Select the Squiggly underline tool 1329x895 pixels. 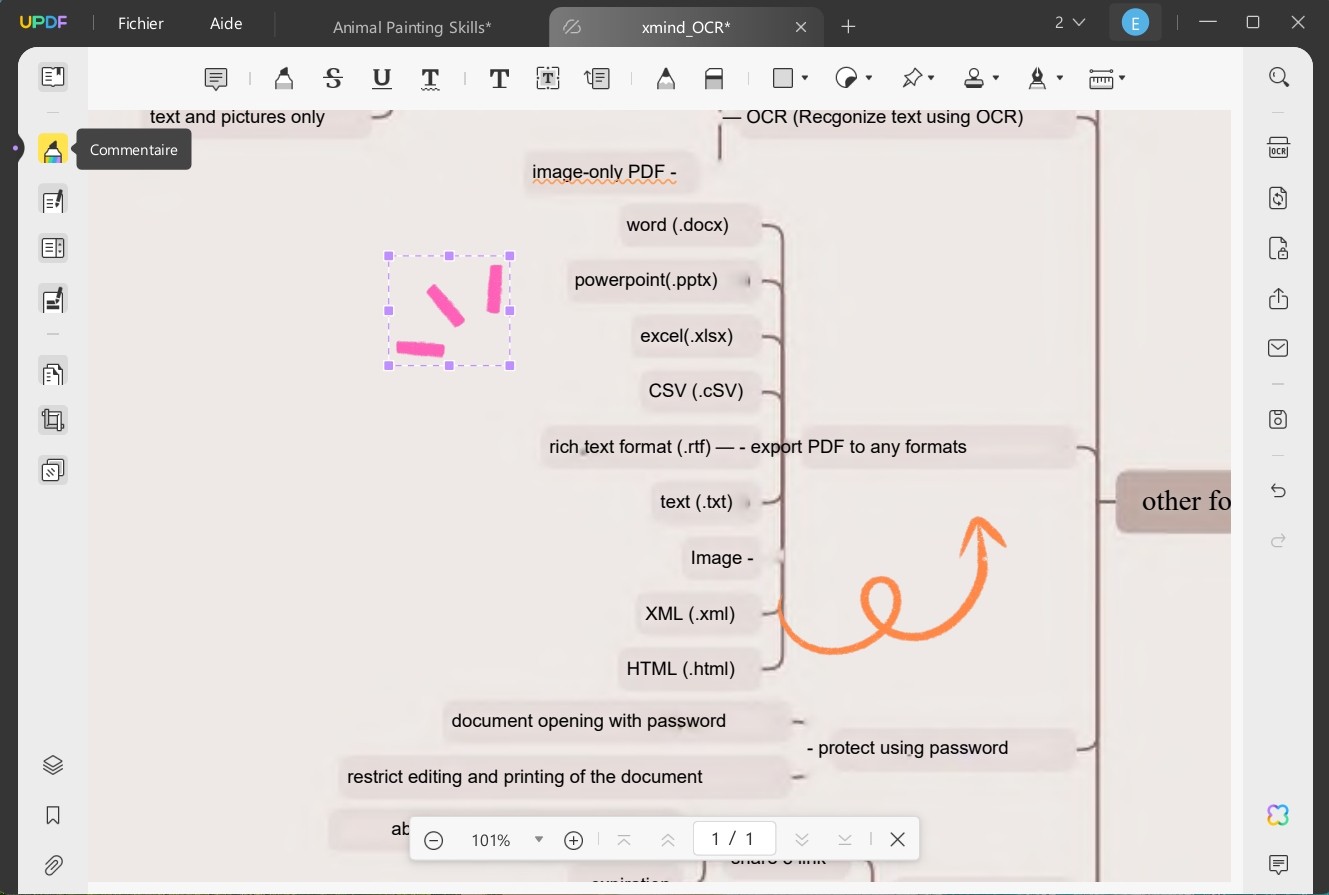tap(430, 78)
